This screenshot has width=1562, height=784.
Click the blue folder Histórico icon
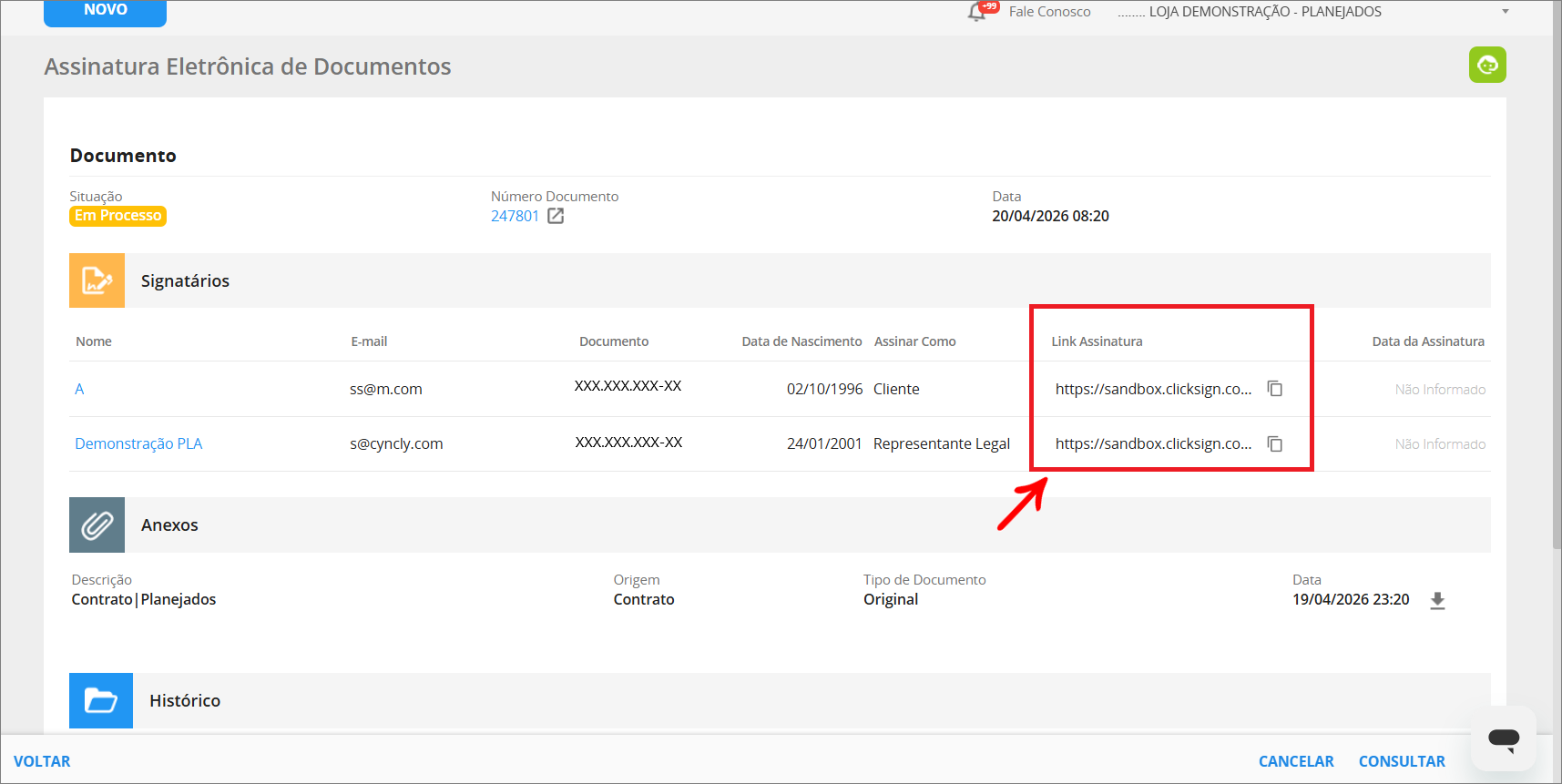pos(101,700)
